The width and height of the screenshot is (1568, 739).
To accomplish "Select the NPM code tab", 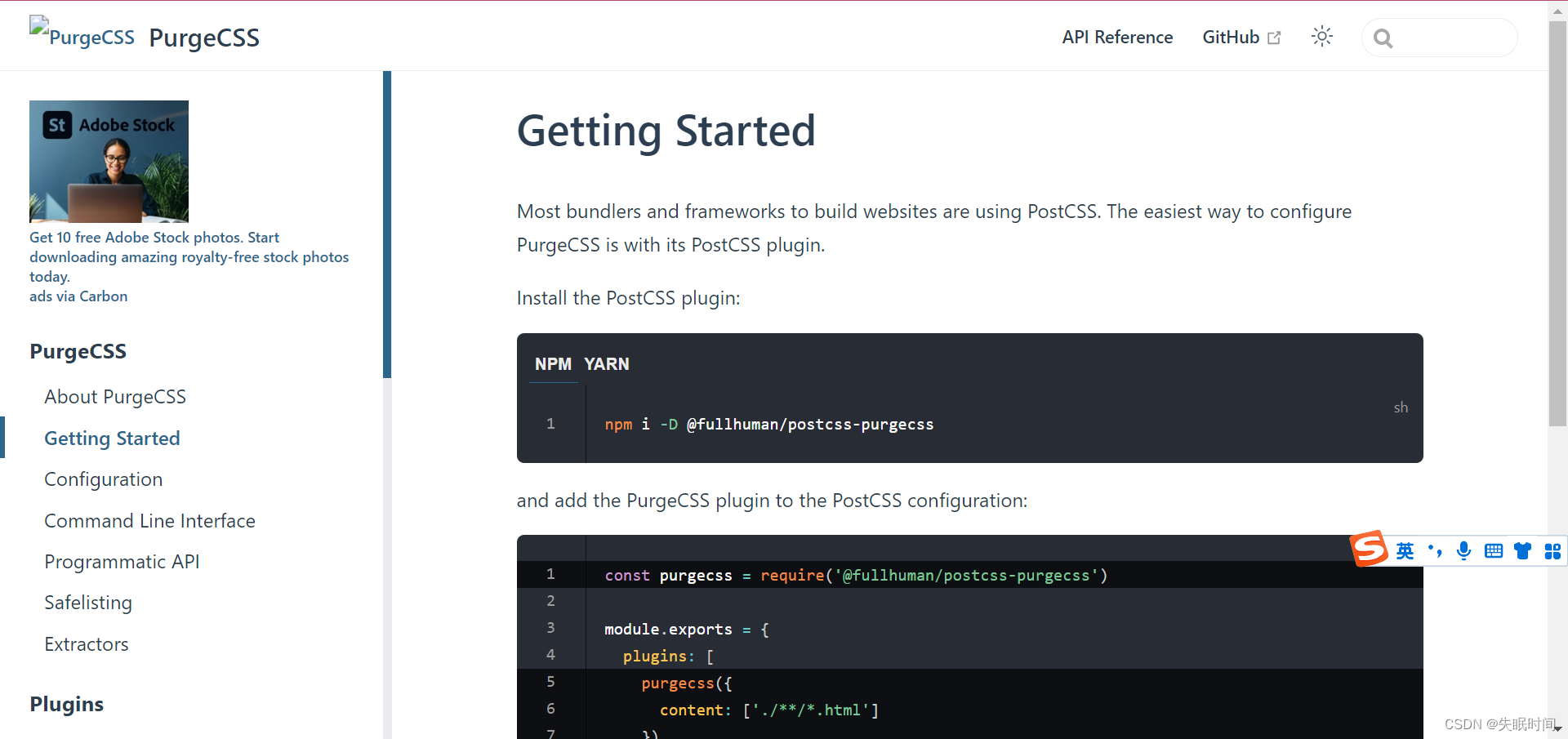I will coord(553,364).
